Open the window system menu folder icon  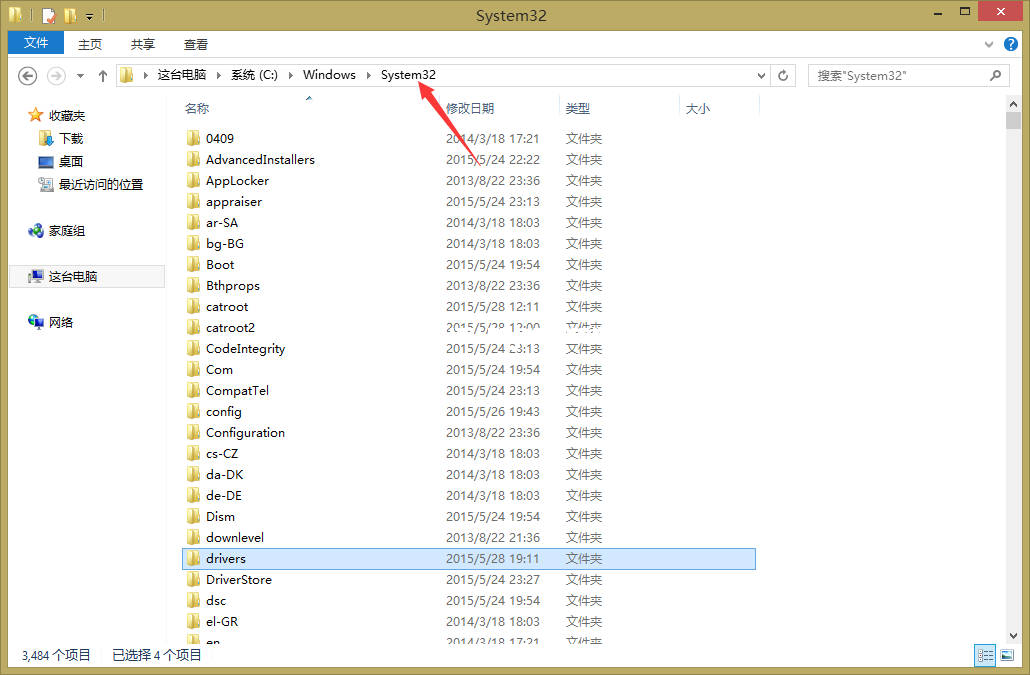[15, 14]
